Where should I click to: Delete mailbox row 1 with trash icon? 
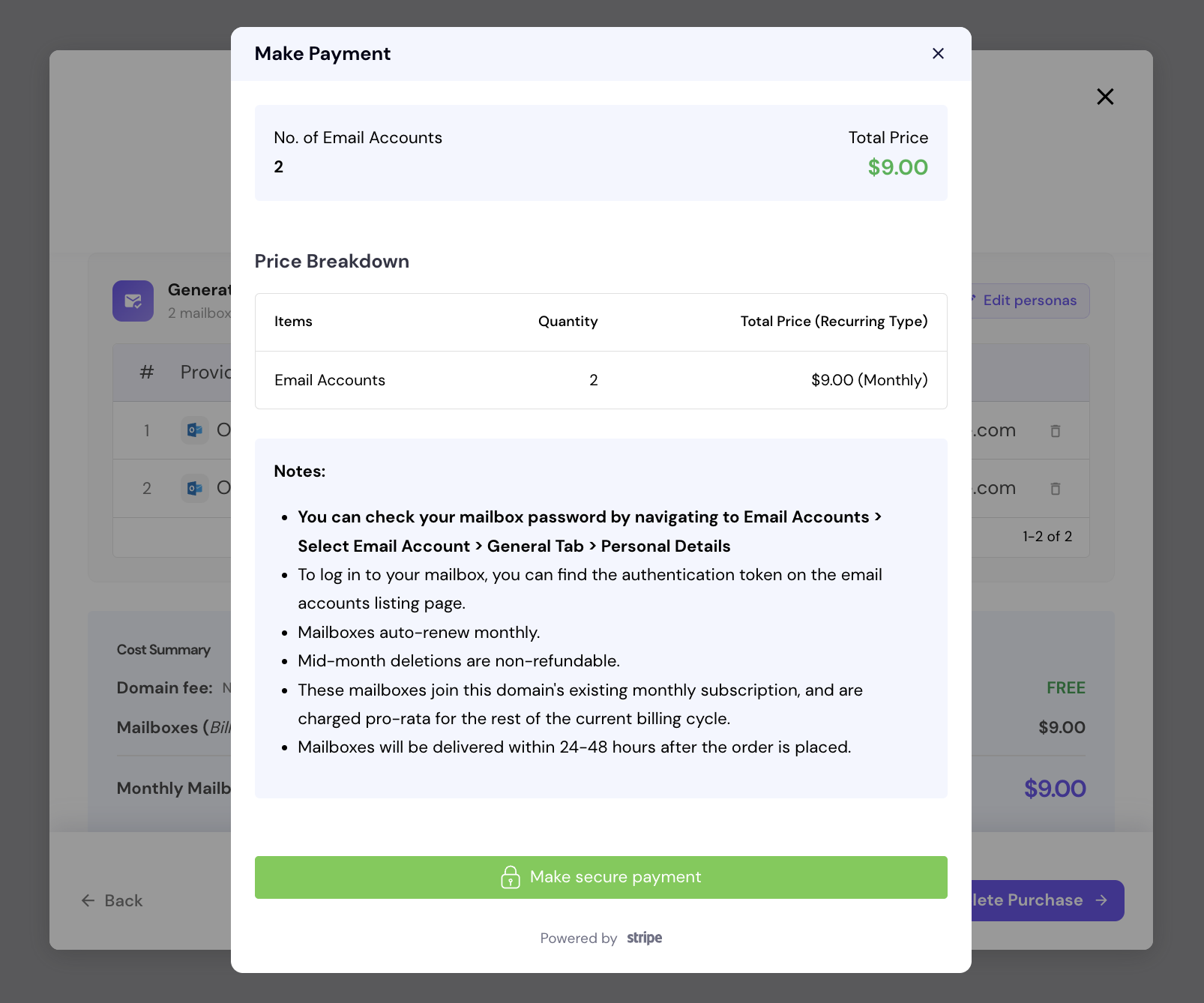(x=1056, y=431)
